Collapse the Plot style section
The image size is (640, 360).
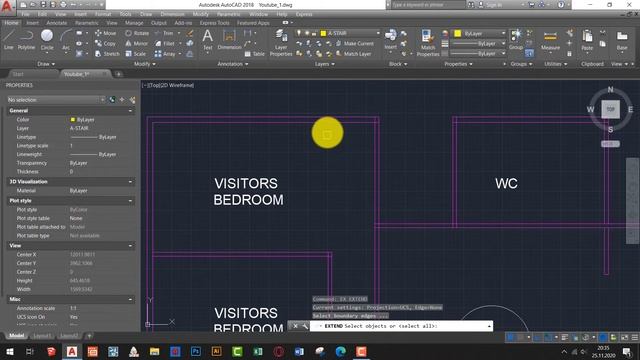coord(130,201)
